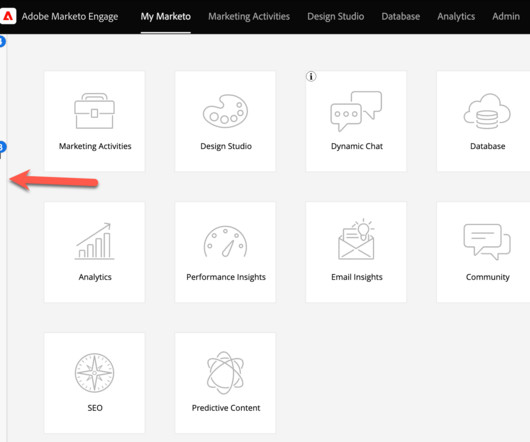Open the Predictive Content atom tile

coord(225,383)
